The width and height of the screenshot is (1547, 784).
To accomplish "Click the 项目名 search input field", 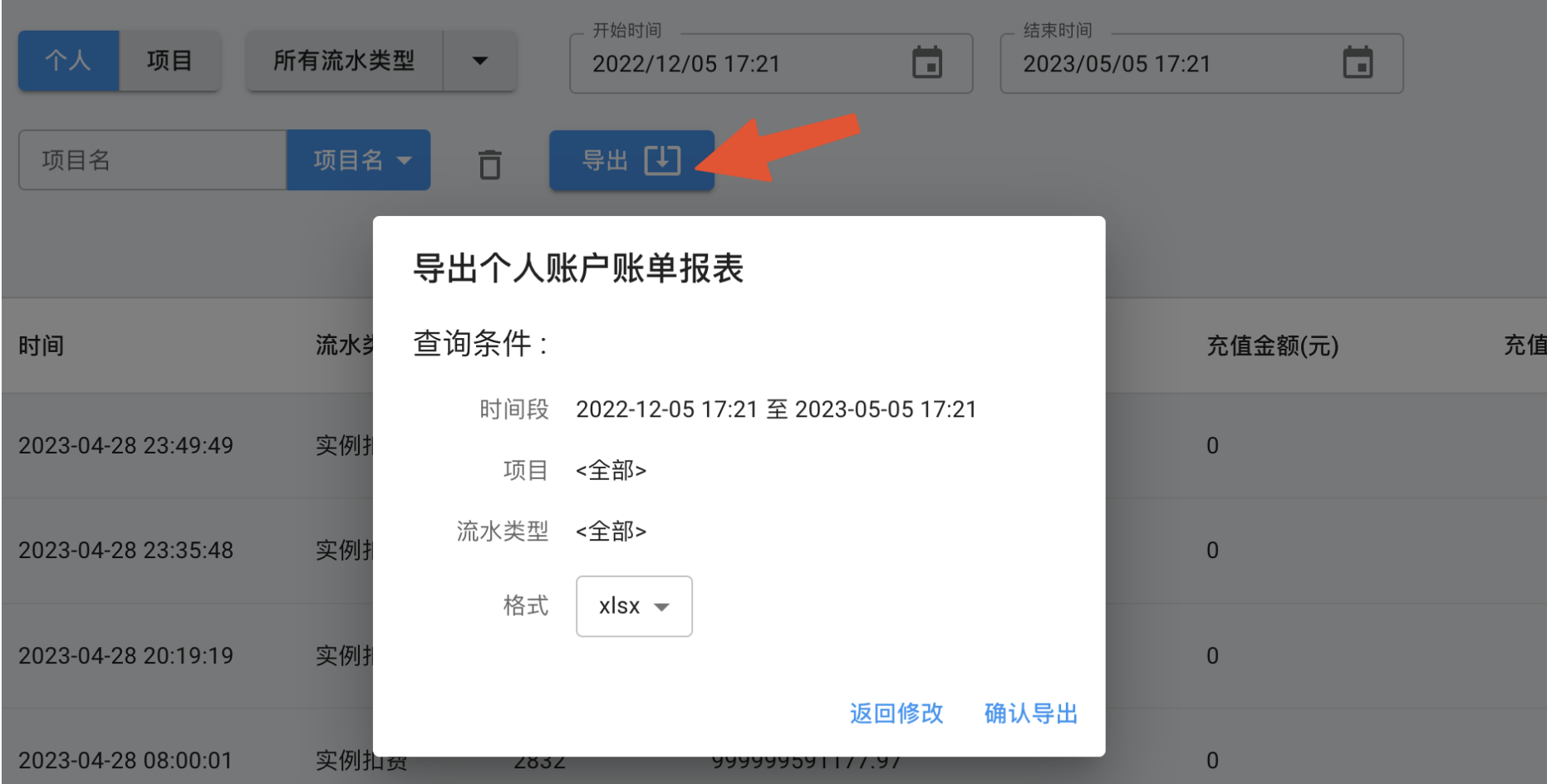I will (153, 160).
